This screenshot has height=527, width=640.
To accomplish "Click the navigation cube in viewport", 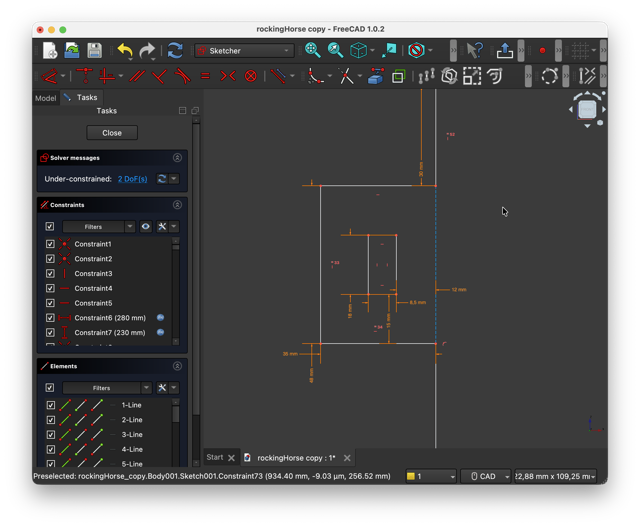I will click(x=587, y=110).
